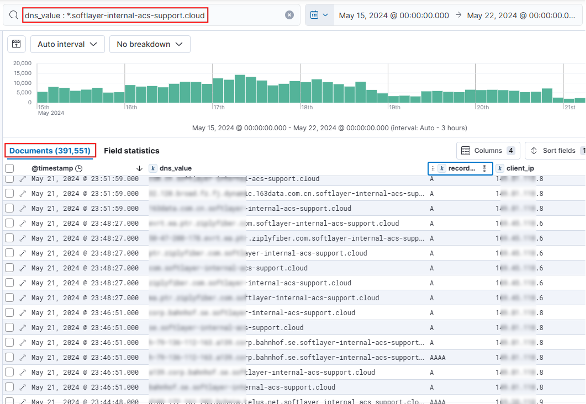This screenshot has height=404, width=586.
Task: Click the timestamp sort descending arrow
Action: coord(139,169)
